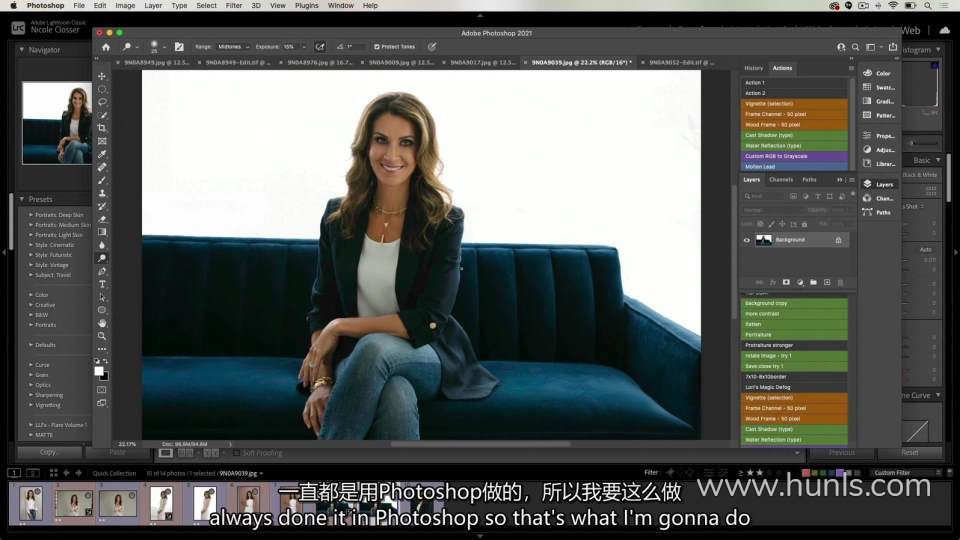This screenshot has width=960, height=540.
Task: Open the Layer menu
Action: click(153, 6)
